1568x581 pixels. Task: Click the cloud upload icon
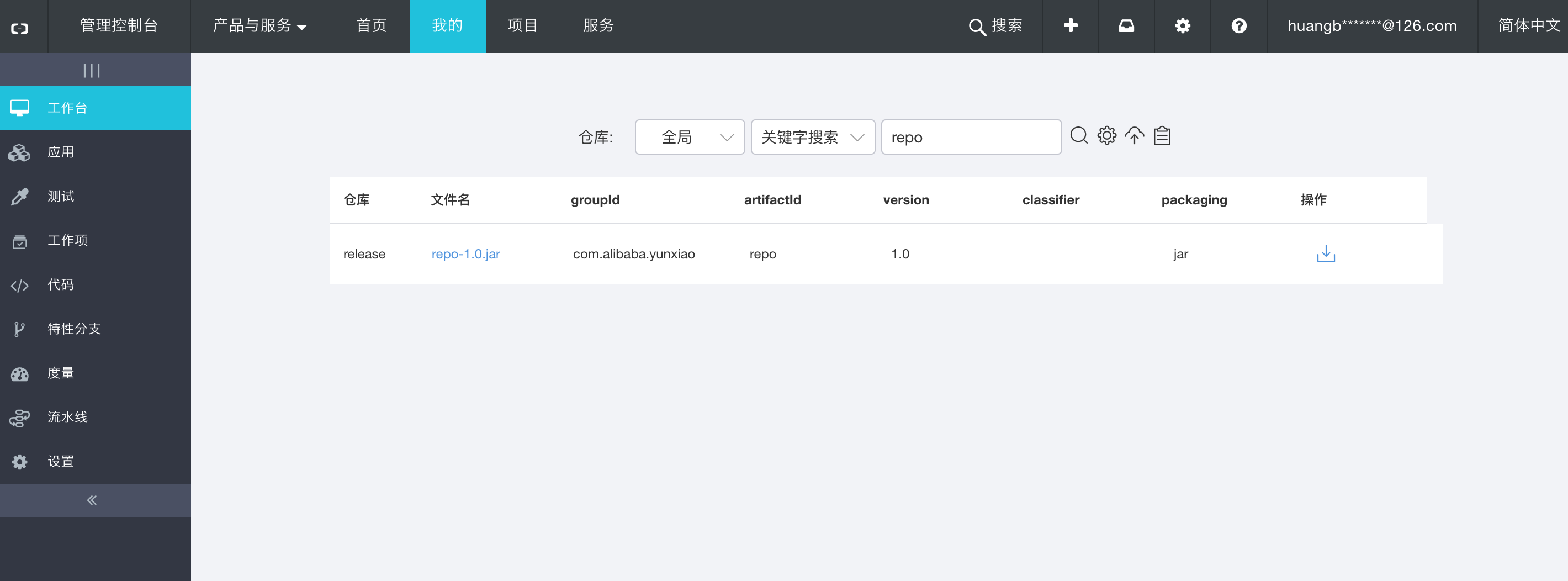tap(1135, 135)
